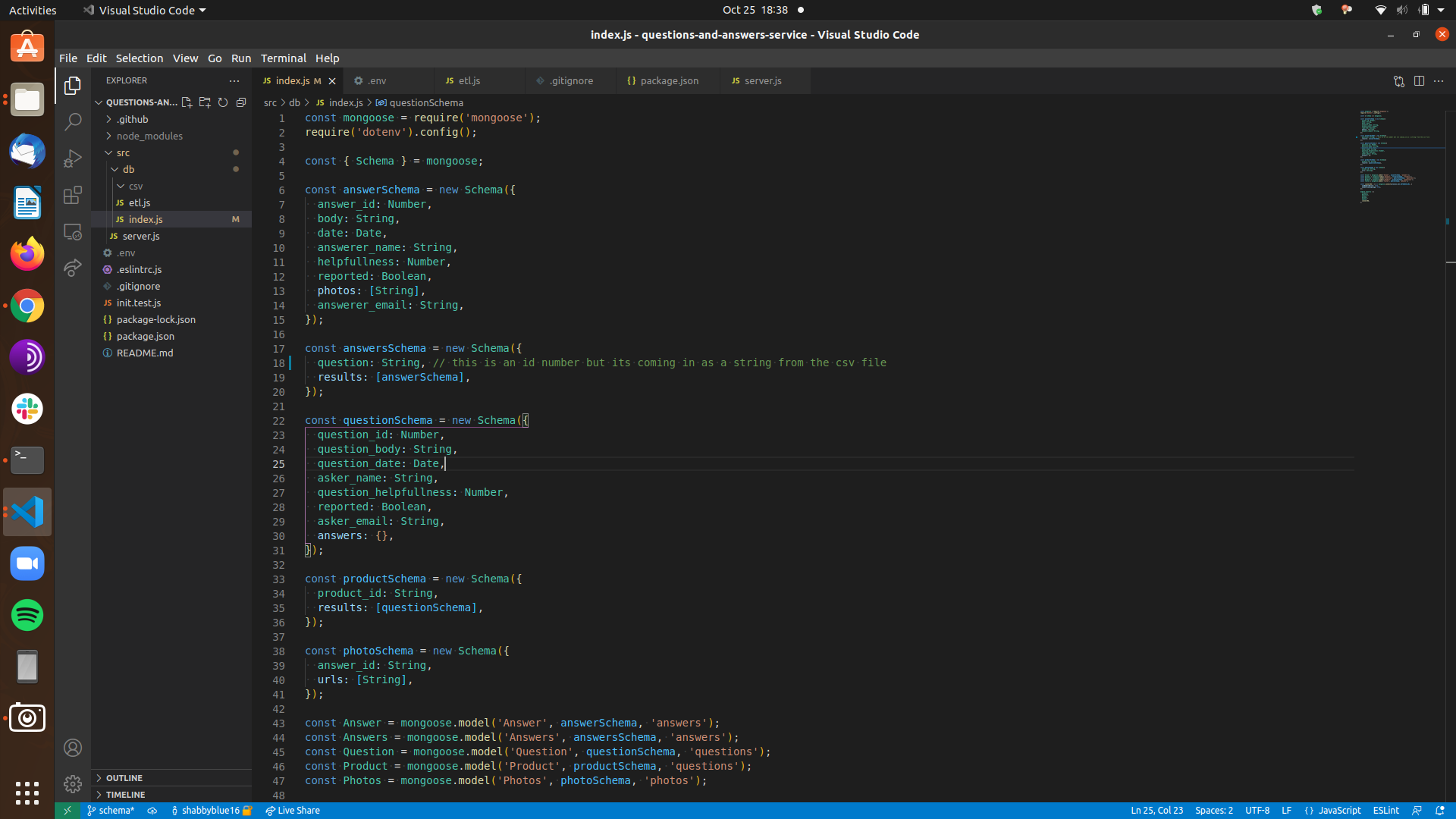The height and width of the screenshot is (819, 1456).
Task: Open the Terminal menu
Action: click(x=283, y=58)
